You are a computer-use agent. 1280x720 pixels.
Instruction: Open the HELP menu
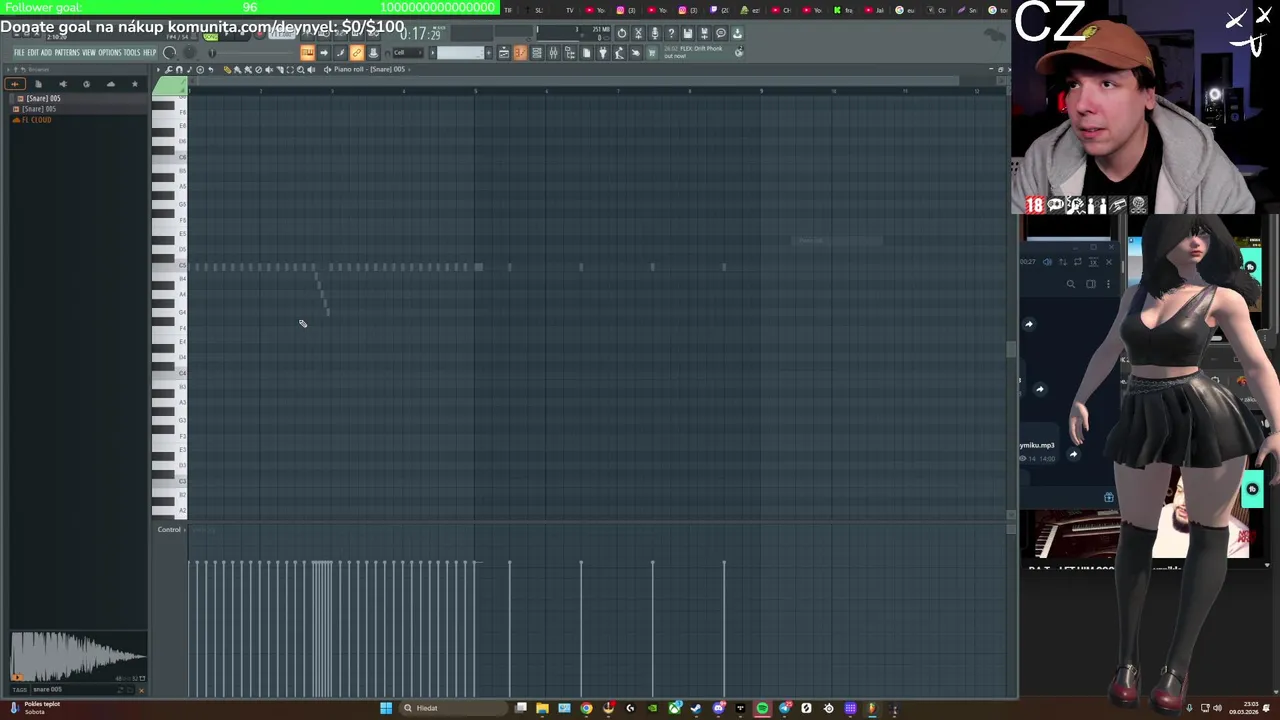[150, 52]
